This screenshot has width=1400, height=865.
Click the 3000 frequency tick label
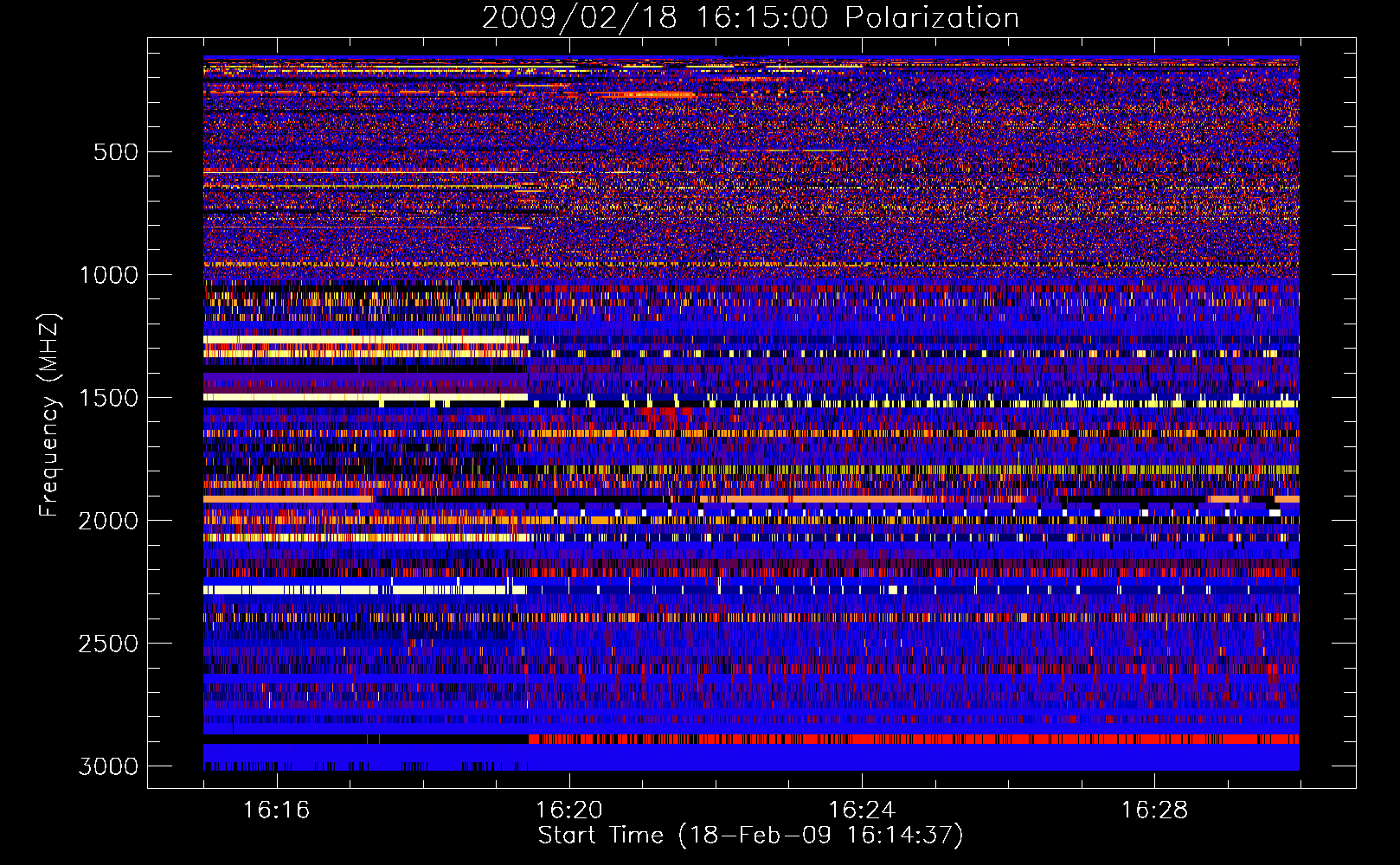(108, 766)
